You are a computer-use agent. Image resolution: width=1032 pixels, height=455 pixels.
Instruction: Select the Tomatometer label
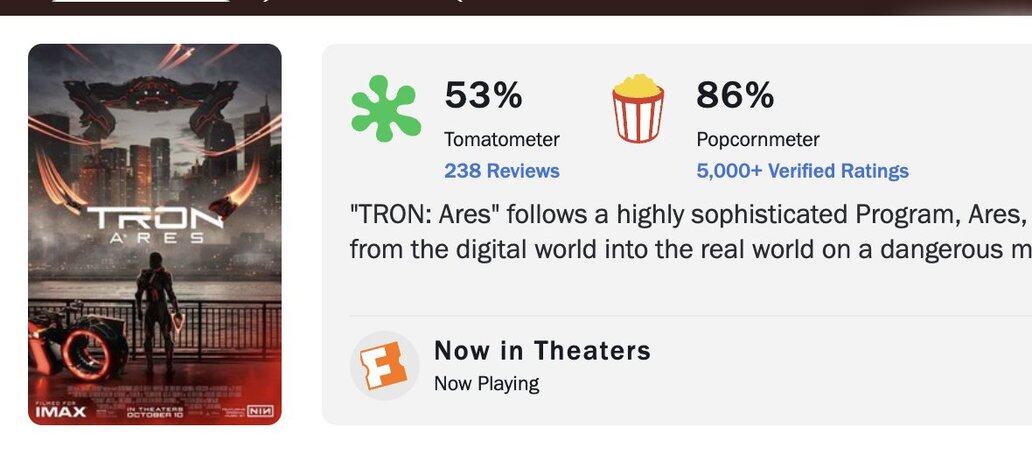(502, 140)
